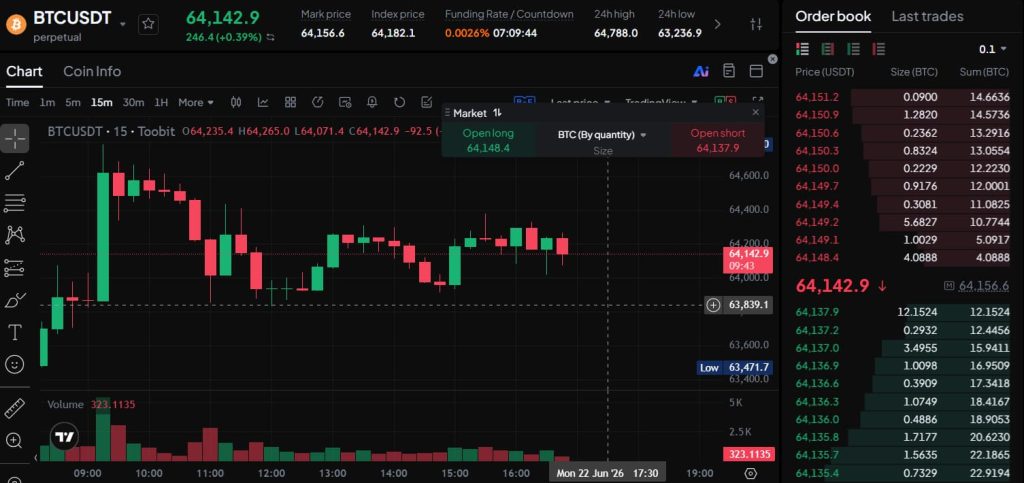
Task: Open the Last trades tab
Action: click(927, 16)
